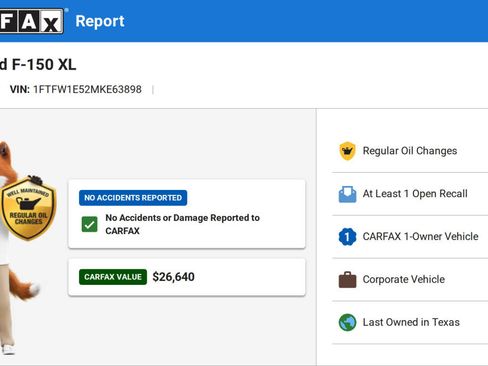Open the Regular Oil Changes row

410,151
